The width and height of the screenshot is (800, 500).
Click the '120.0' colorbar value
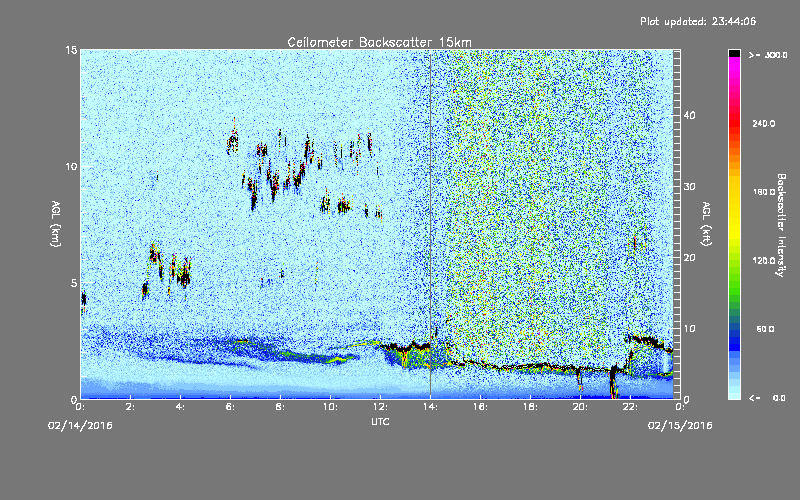pyautogui.click(x=763, y=260)
